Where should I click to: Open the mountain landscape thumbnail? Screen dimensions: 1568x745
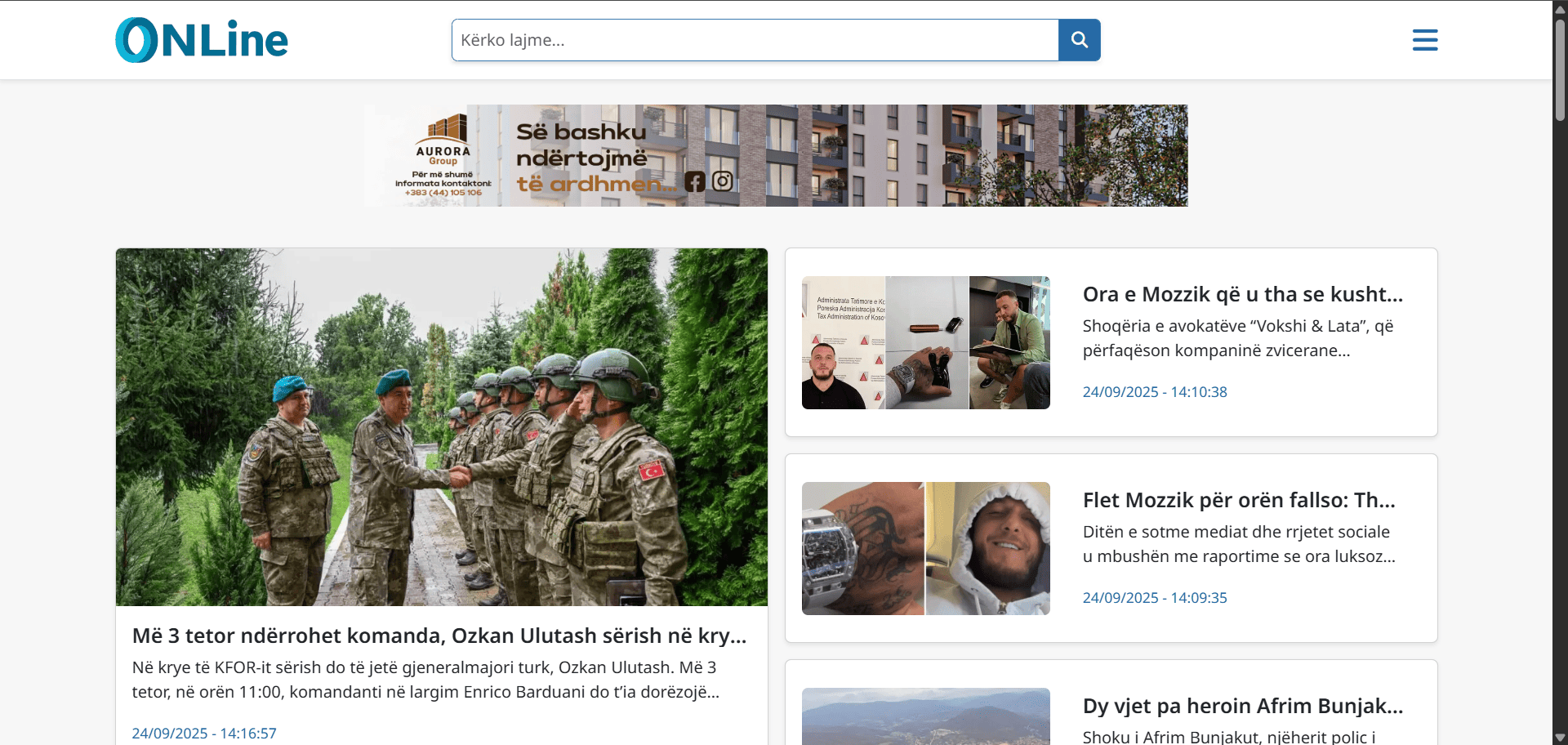(925, 717)
